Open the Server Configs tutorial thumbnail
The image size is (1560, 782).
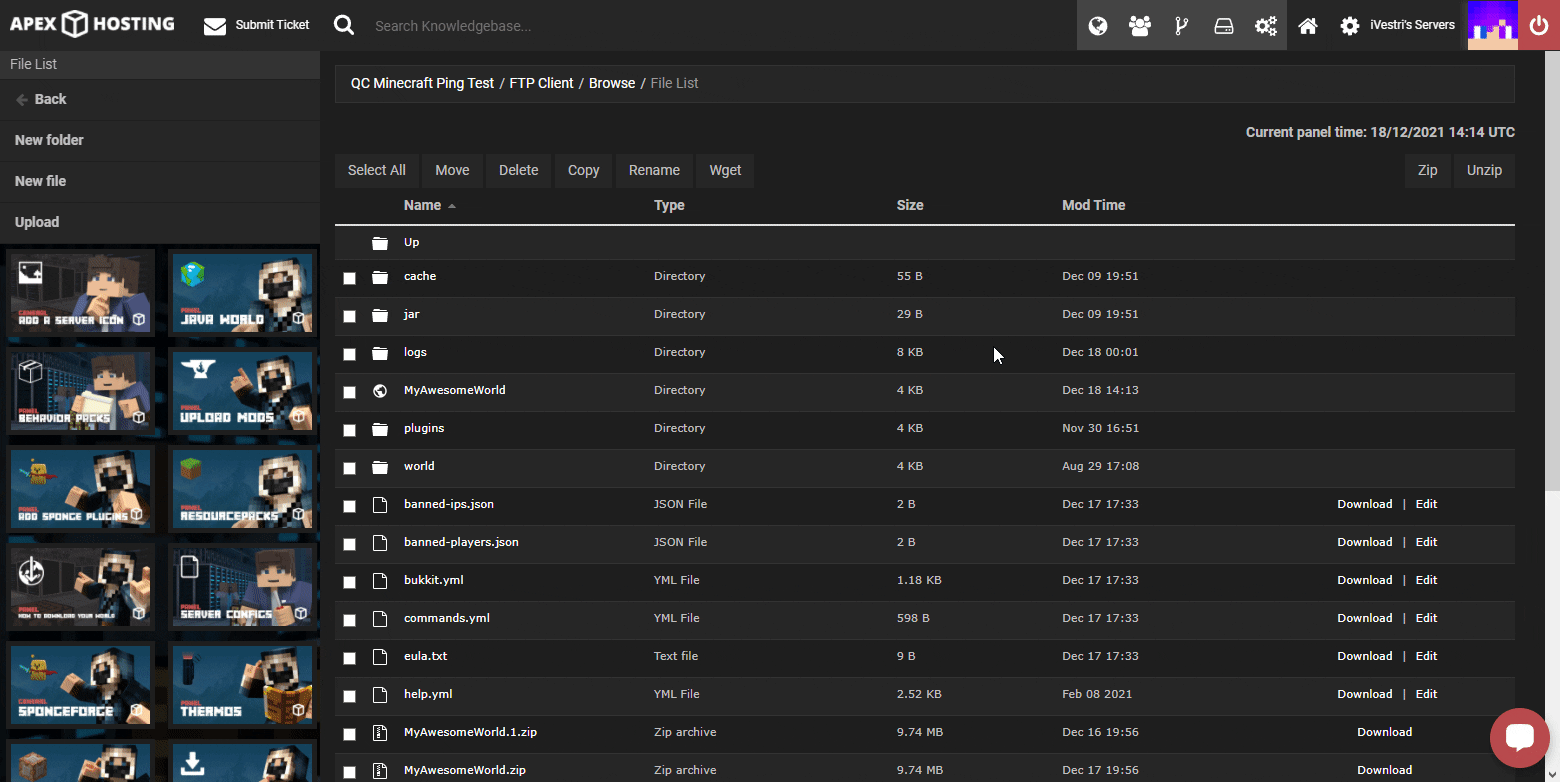tap(241, 584)
